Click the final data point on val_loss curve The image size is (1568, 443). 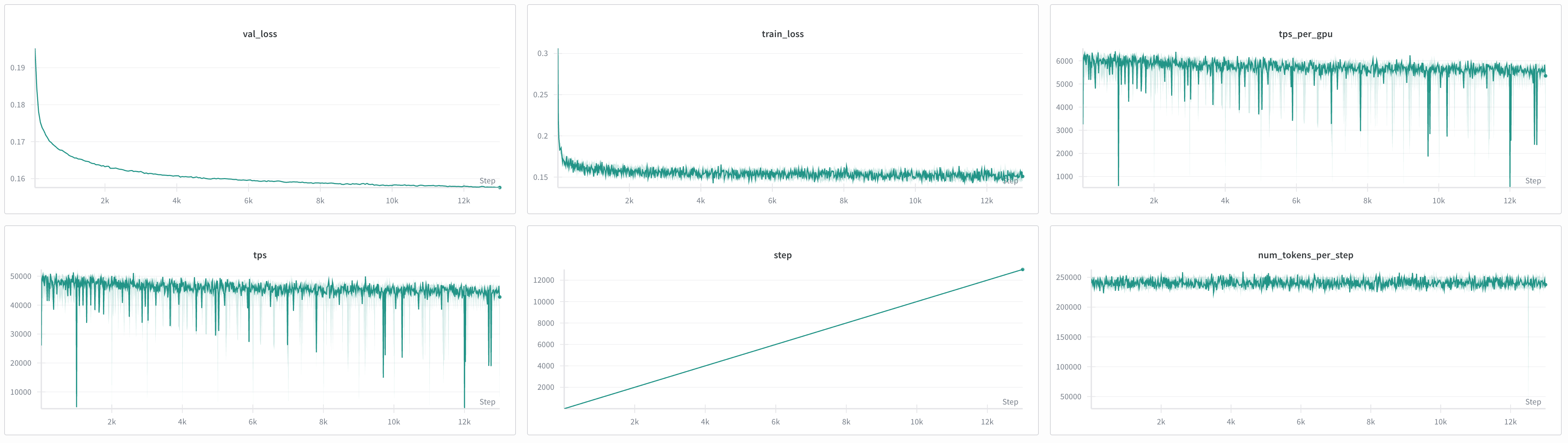click(x=500, y=188)
